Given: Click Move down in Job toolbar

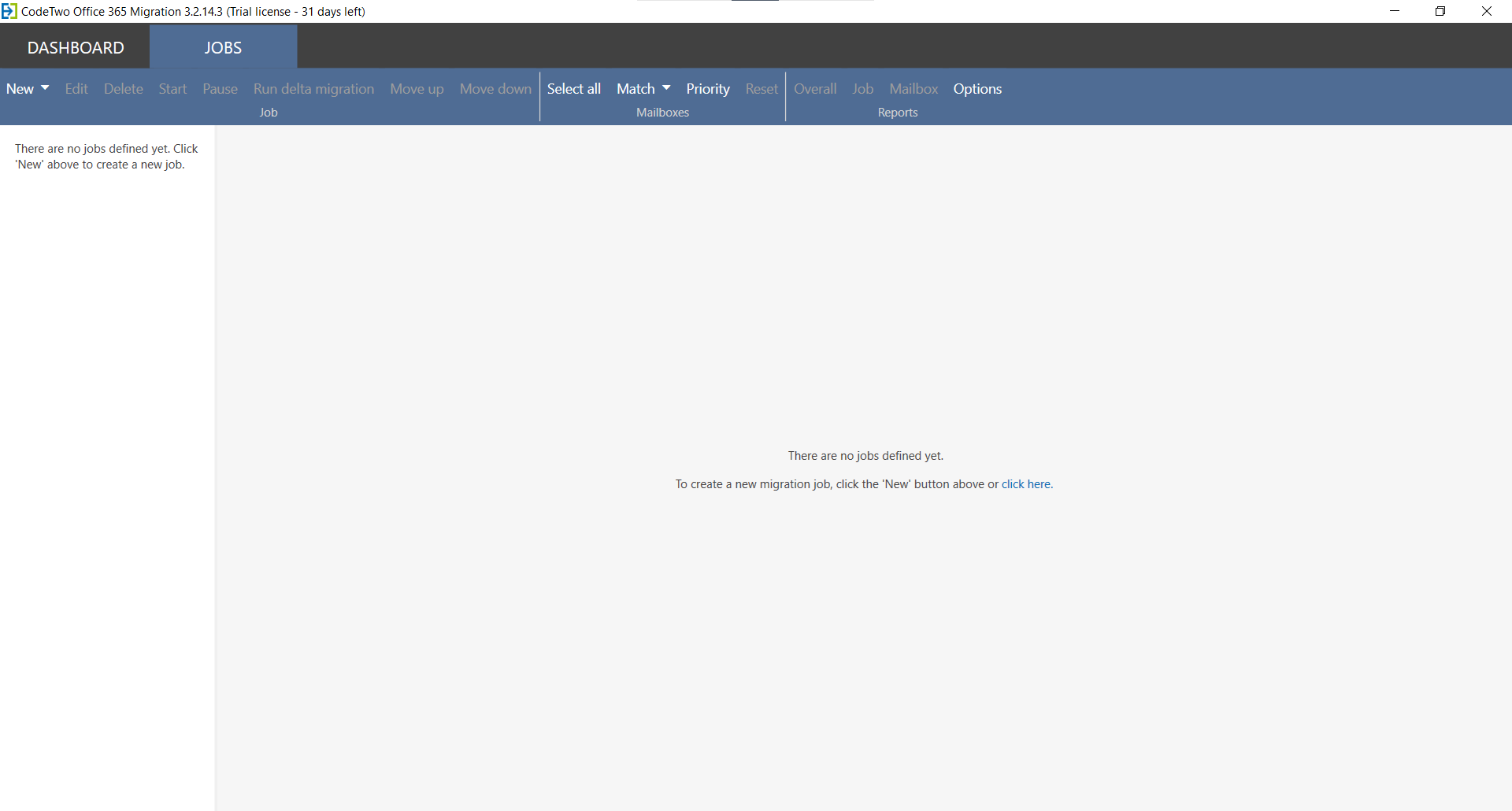Looking at the screenshot, I should [x=495, y=89].
